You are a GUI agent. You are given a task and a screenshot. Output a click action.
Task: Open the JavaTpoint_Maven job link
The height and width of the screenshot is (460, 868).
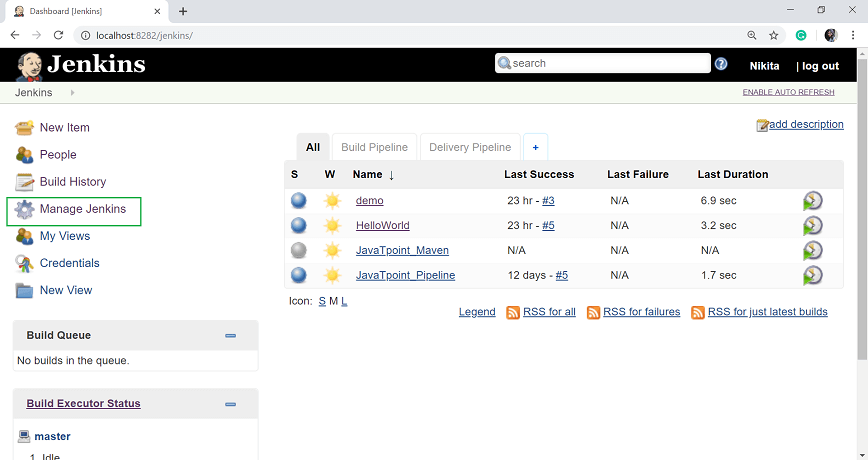pyautogui.click(x=402, y=251)
